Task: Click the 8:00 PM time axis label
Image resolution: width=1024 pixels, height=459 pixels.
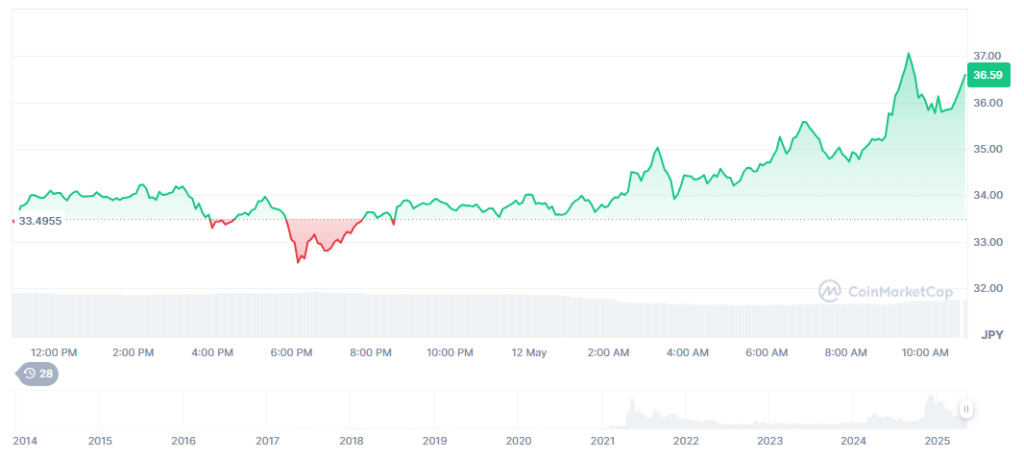Action: [370, 353]
